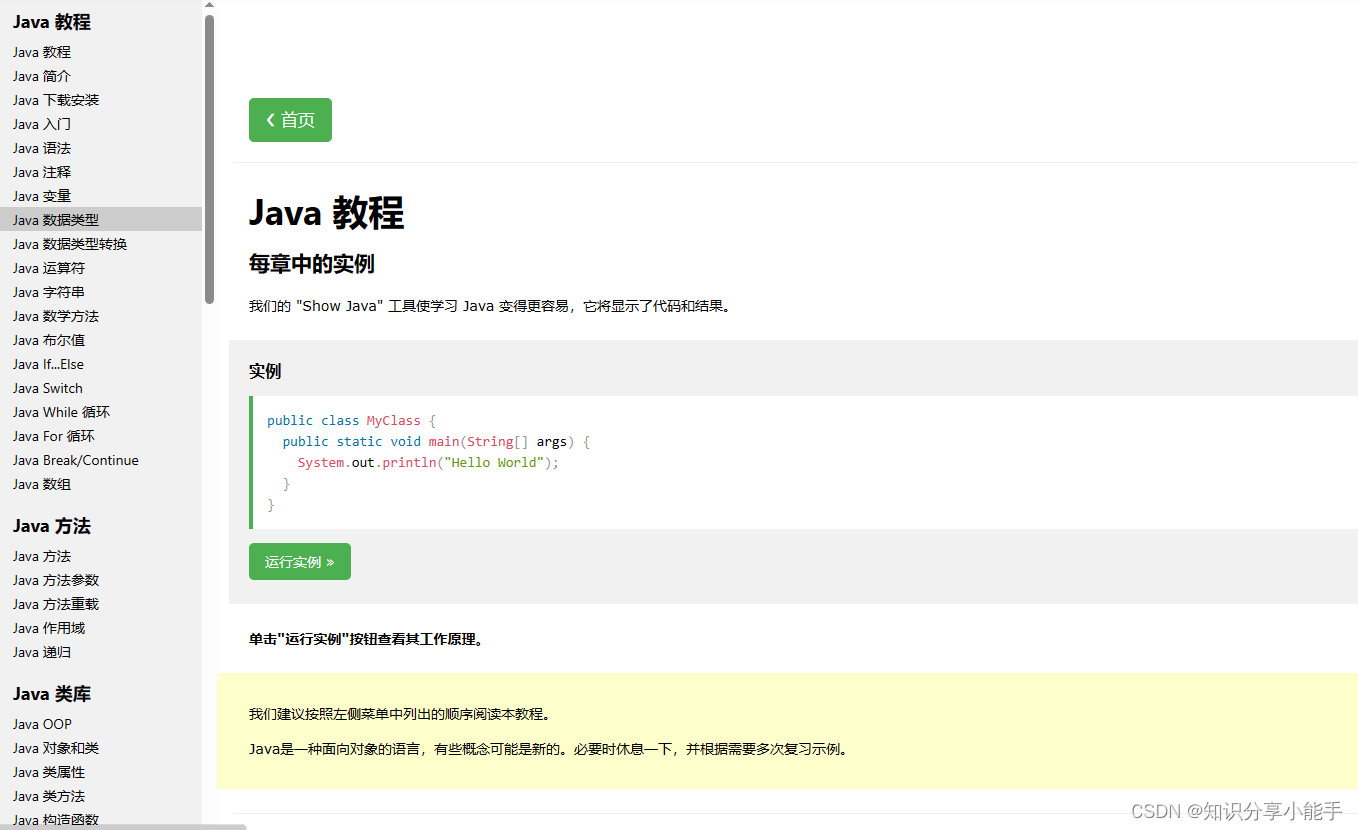Select Java 字符串 in the menu
This screenshot has height=830, width=1358.
click(48, 291)
